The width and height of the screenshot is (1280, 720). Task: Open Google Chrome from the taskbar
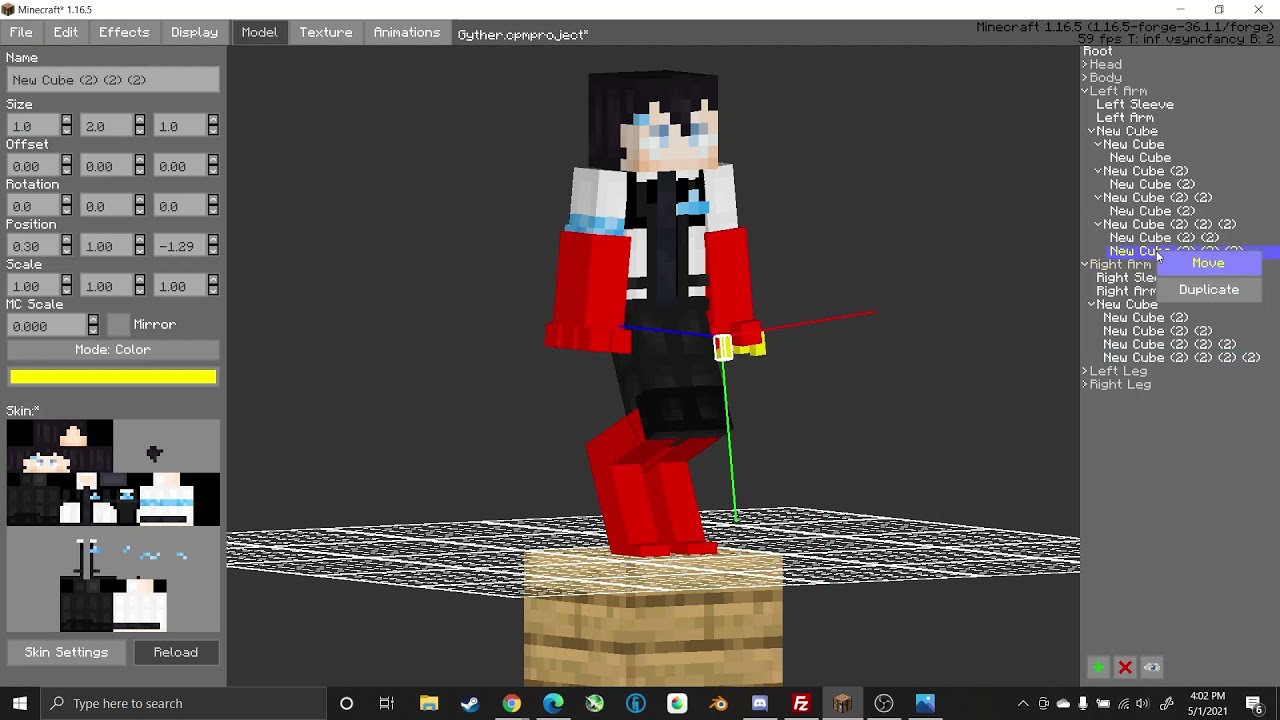click(x=511, y=703)
